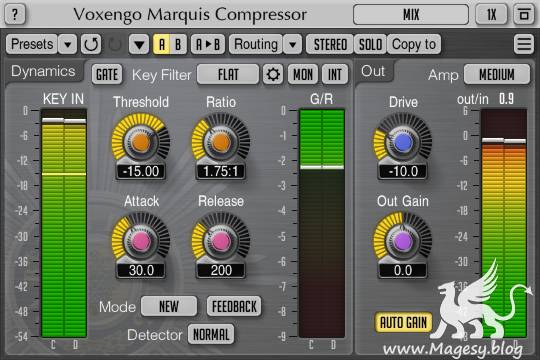540x360 pixels.
Task: Click the pink Attack knob
Action: [141, 241]
